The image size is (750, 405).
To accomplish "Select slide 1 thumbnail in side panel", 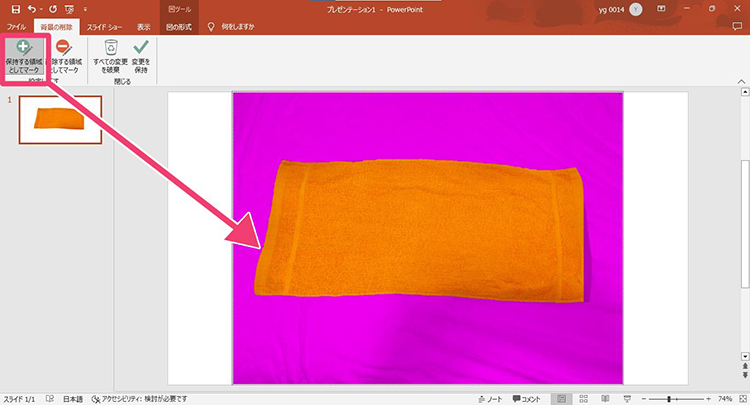I will coord(60,119).
